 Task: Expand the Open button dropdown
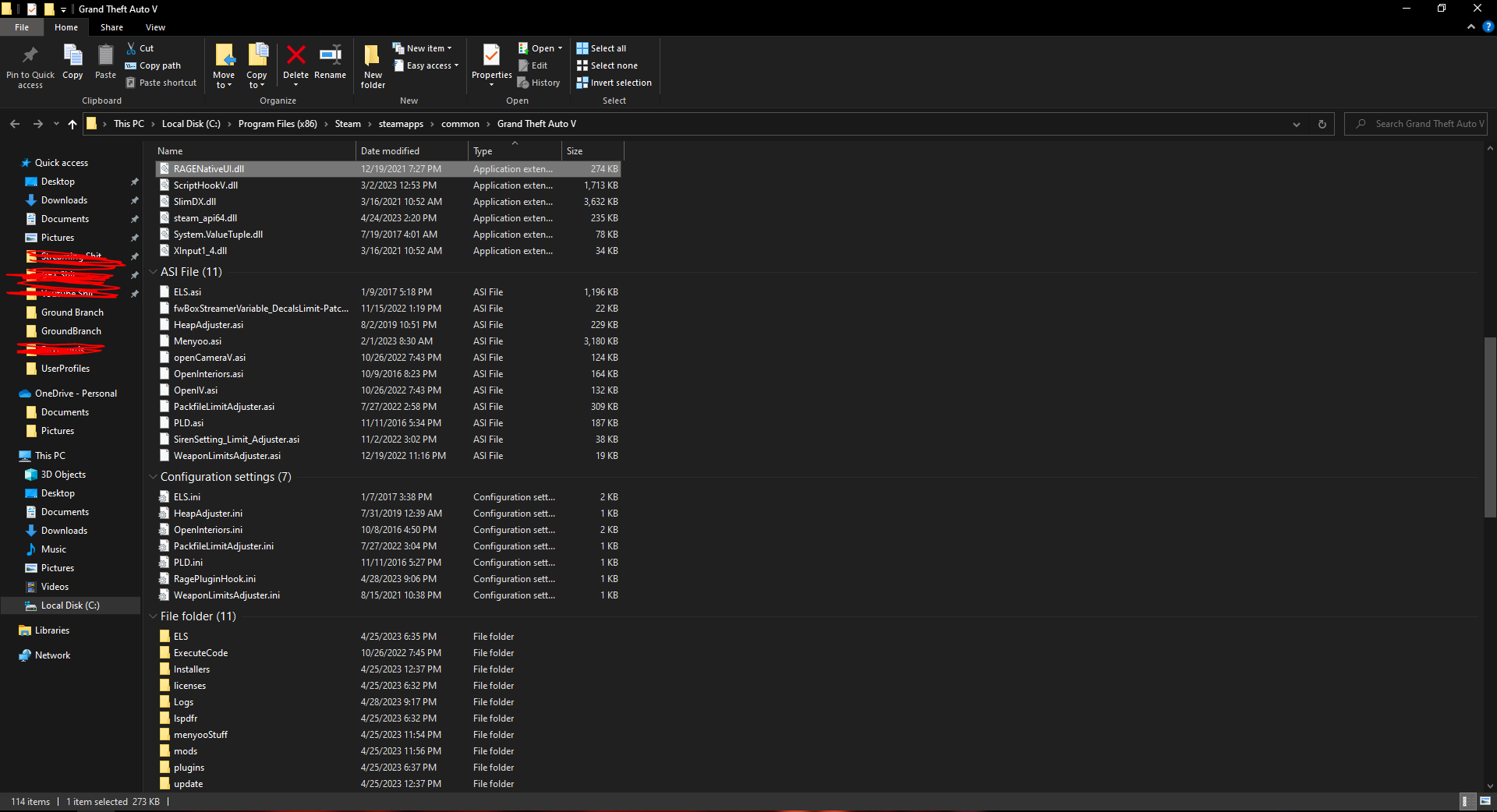pyautogui.click(x=560, y=48)
